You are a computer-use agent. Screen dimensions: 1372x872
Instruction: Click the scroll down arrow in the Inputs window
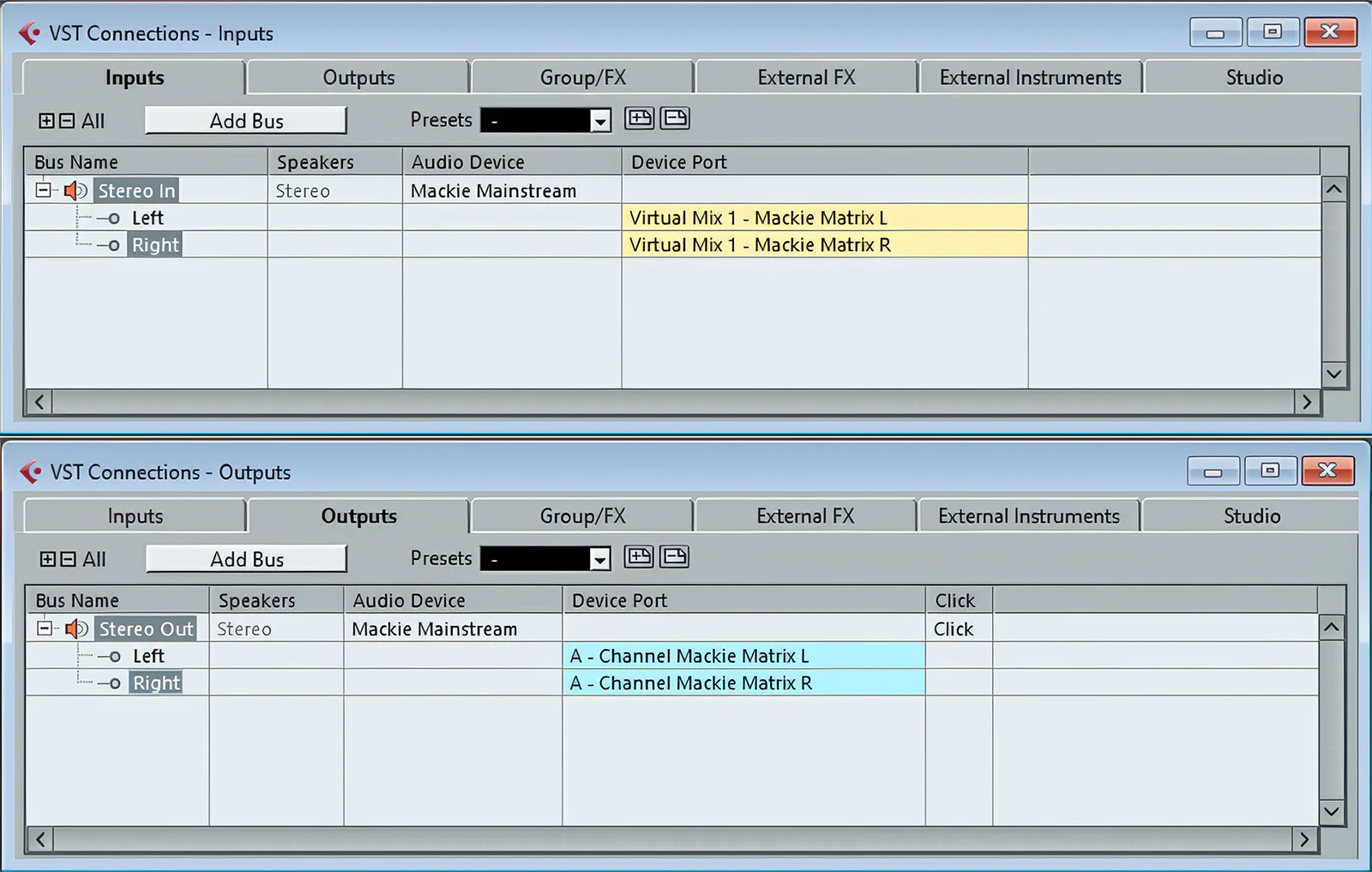(x=1333, y=373)
